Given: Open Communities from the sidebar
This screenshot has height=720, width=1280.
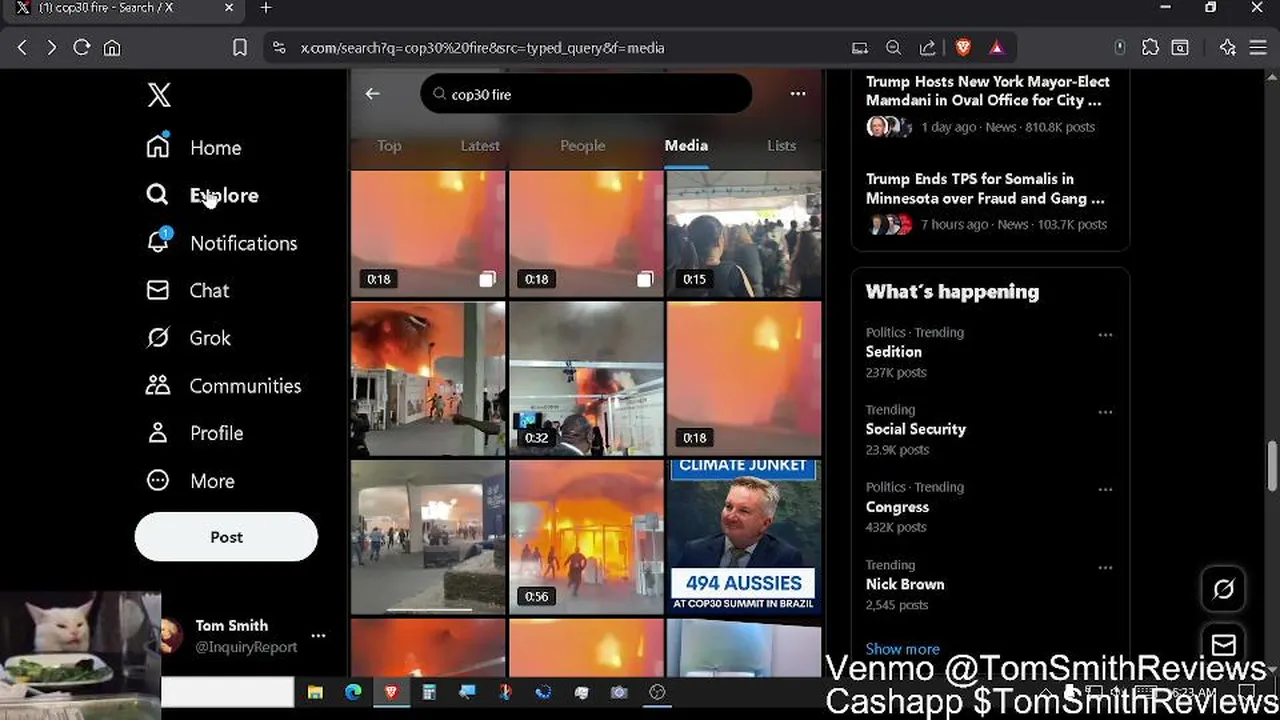Looking at the screenshot, I should pyautogui.click(x=223, y=385).
